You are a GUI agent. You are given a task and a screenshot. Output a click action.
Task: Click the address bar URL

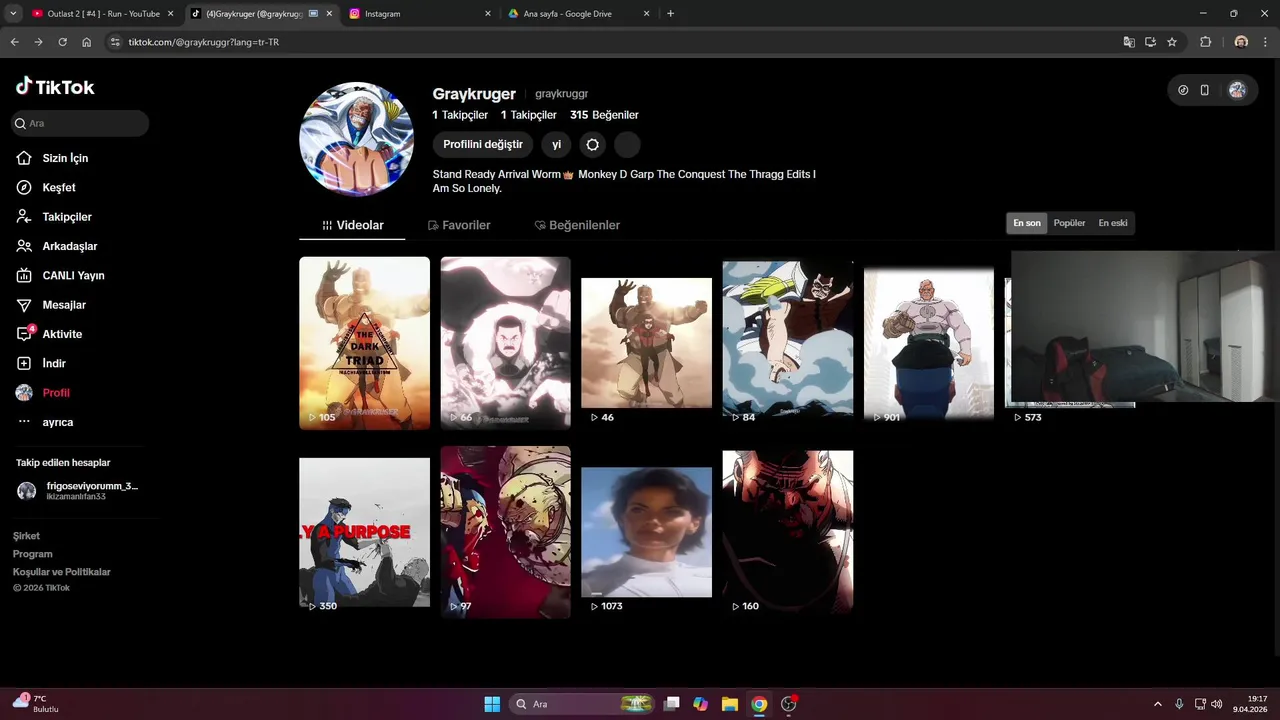pos(204,42)
